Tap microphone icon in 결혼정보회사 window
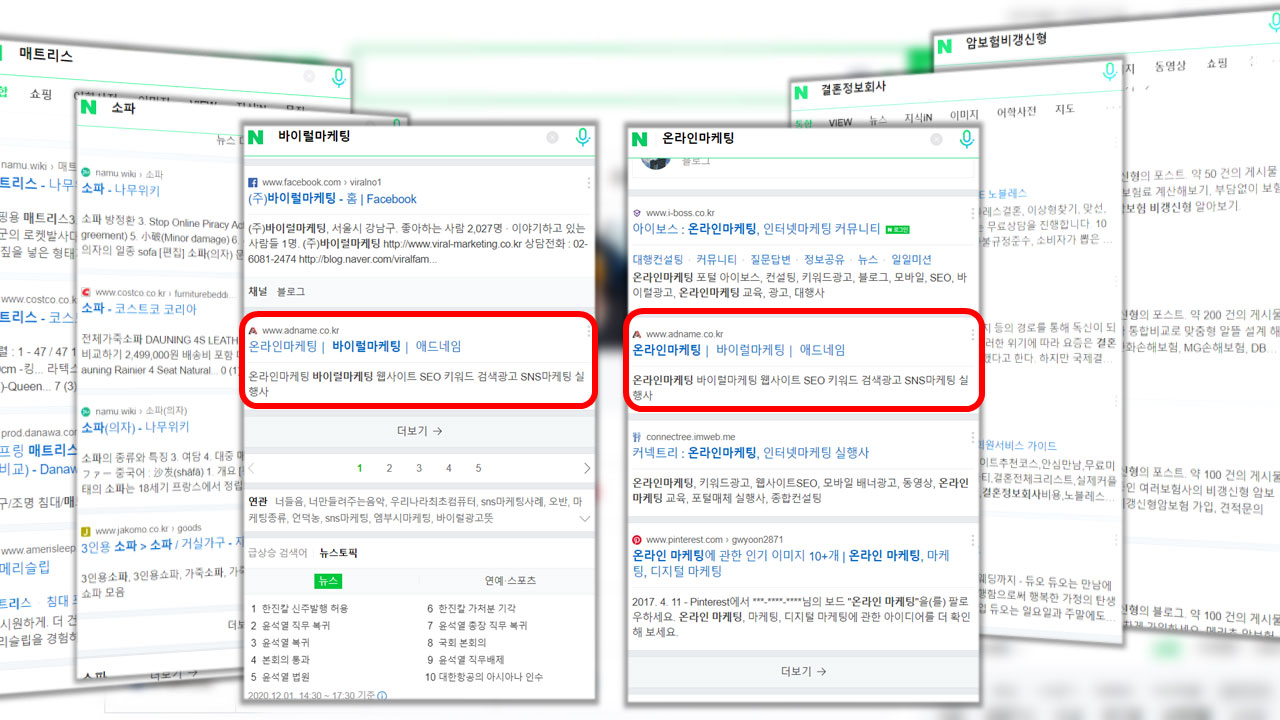This screenshot has height=720, width=1280. click(x=1109, y=71)
